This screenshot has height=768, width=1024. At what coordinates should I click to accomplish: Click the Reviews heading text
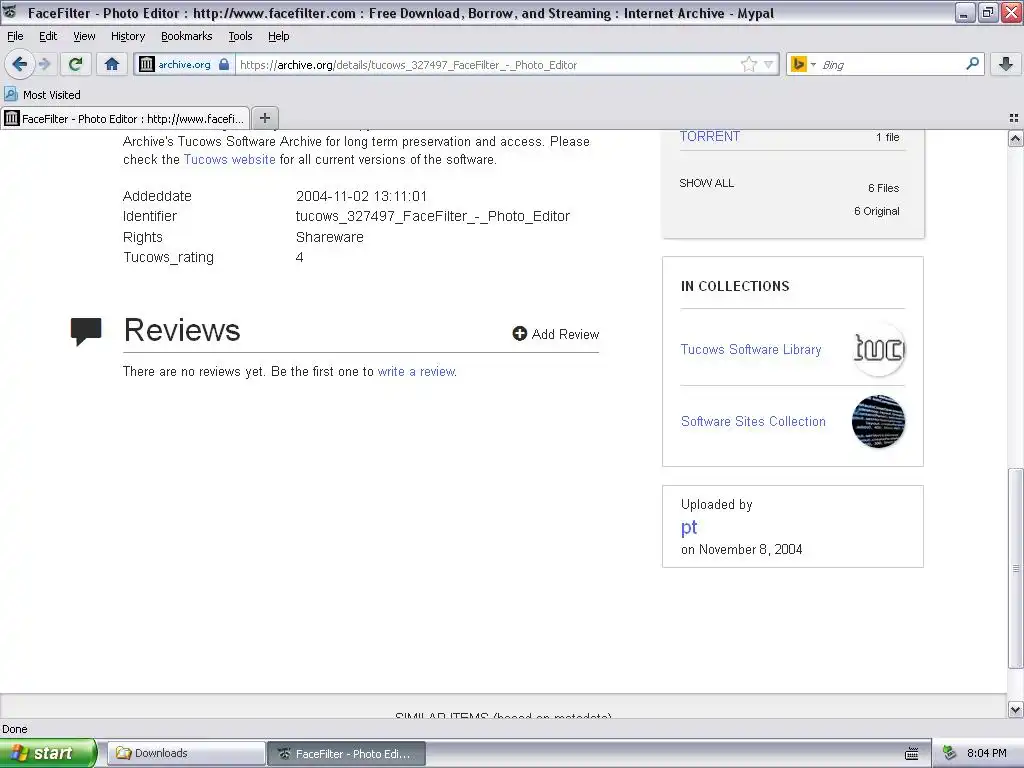(182, 330)
